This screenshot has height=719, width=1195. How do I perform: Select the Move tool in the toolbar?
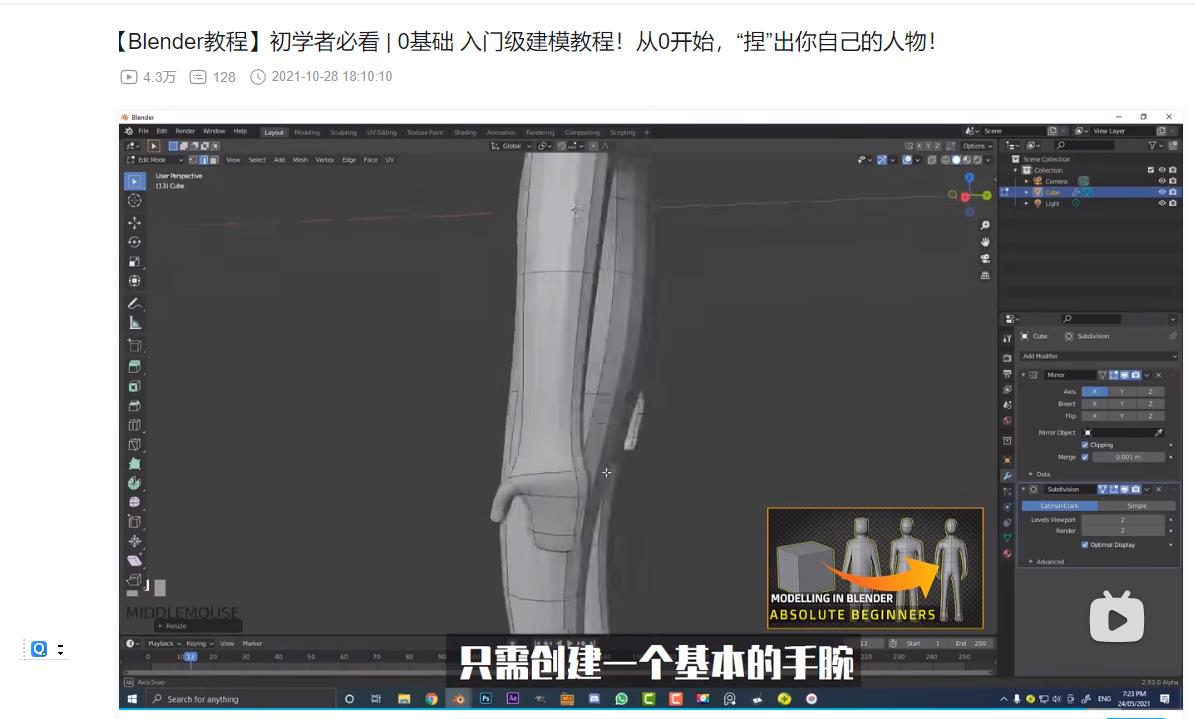pos(134,223)
